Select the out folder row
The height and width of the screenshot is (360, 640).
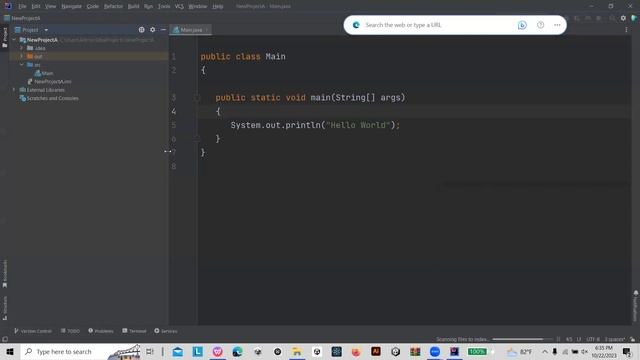coord(89,56)
